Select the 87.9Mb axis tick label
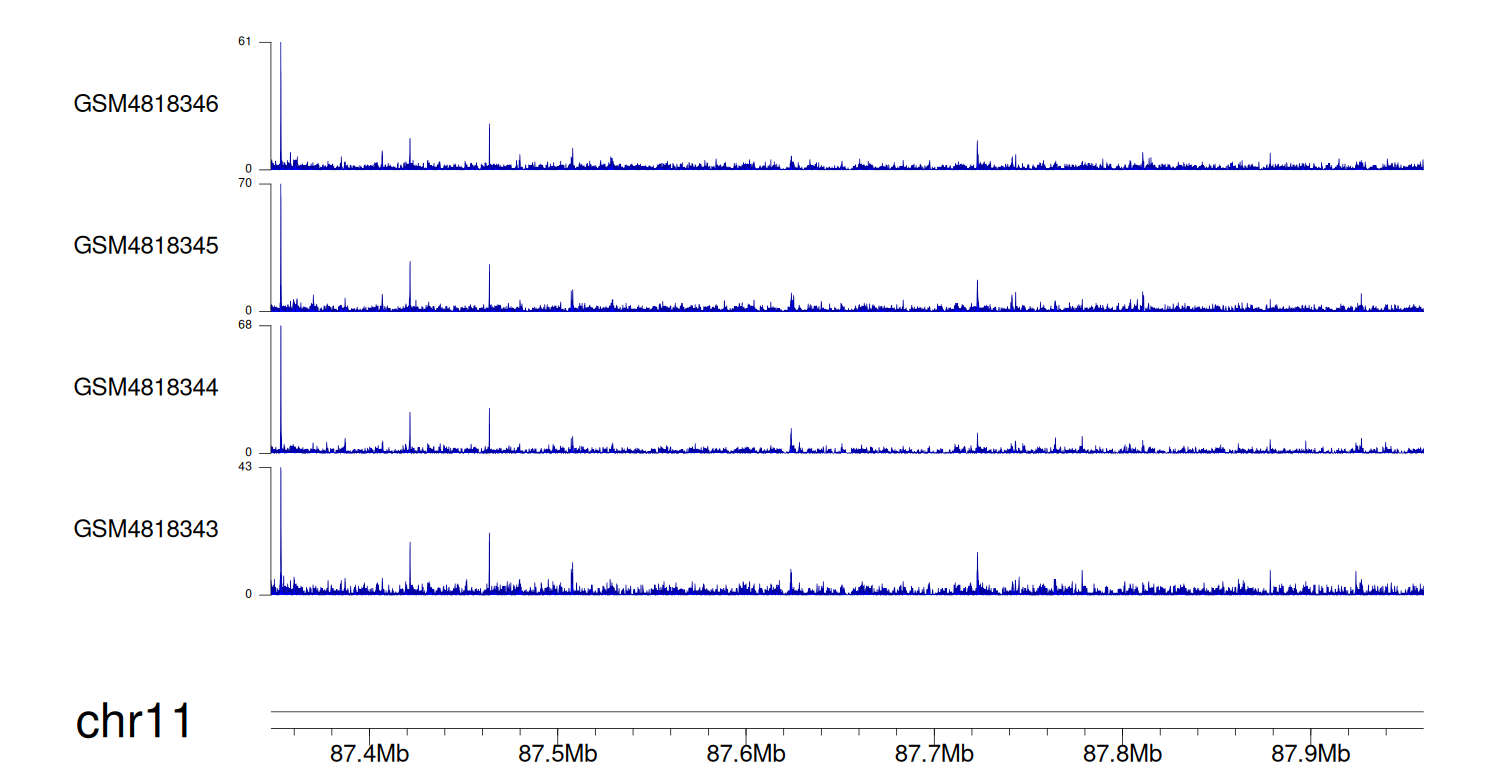1500x780 pixels. click(1311, 753)
